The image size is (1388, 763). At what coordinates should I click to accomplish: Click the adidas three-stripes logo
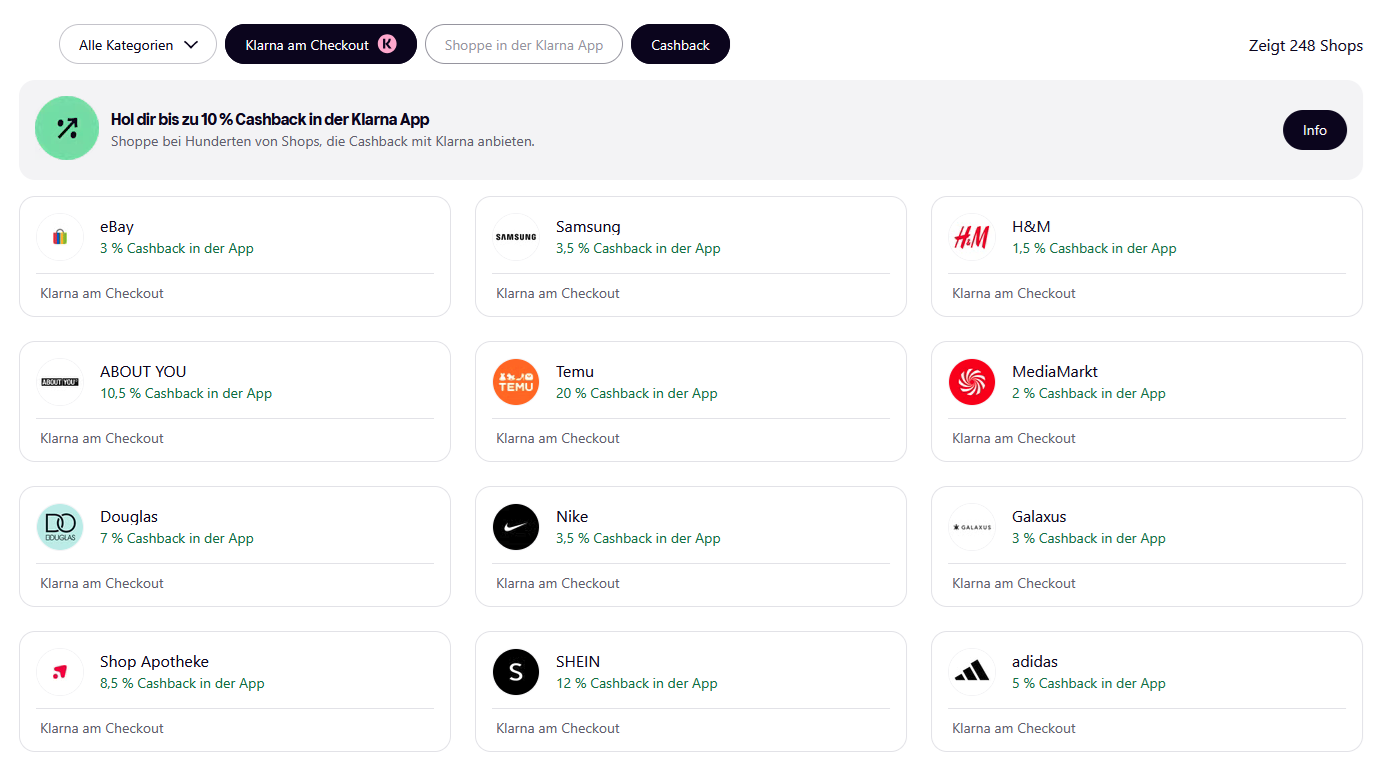972,672
